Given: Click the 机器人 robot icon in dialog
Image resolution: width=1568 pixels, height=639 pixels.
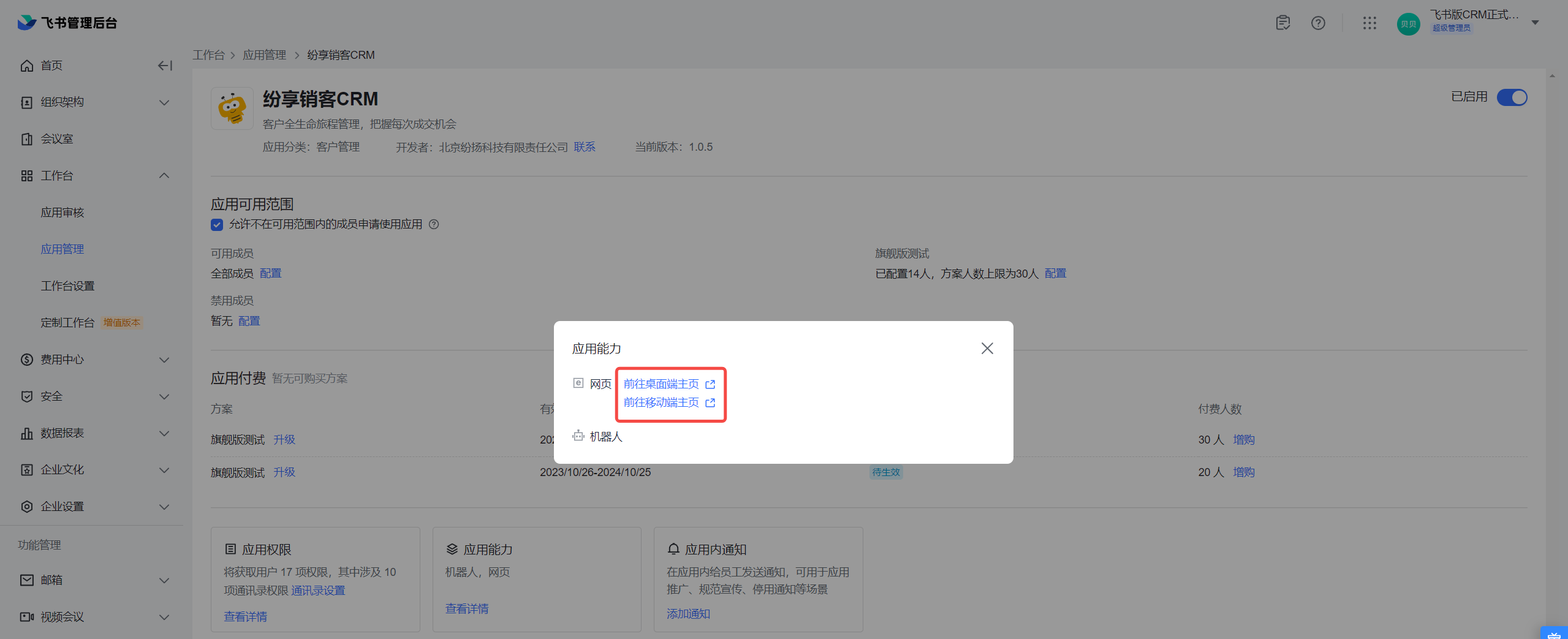Looking at the screenshot, I should [578, 436].
